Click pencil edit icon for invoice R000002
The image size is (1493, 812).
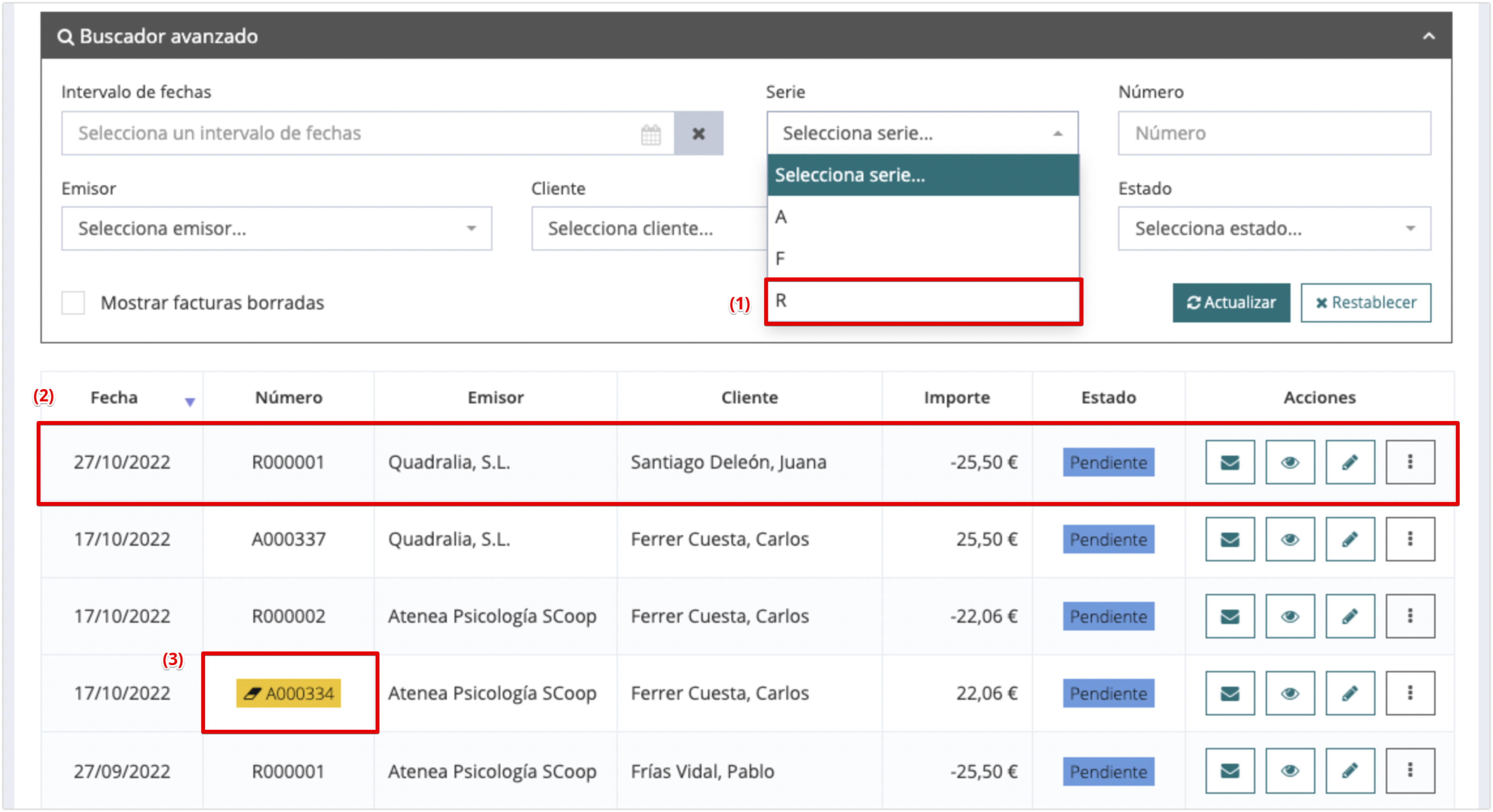coord(1350,616)
